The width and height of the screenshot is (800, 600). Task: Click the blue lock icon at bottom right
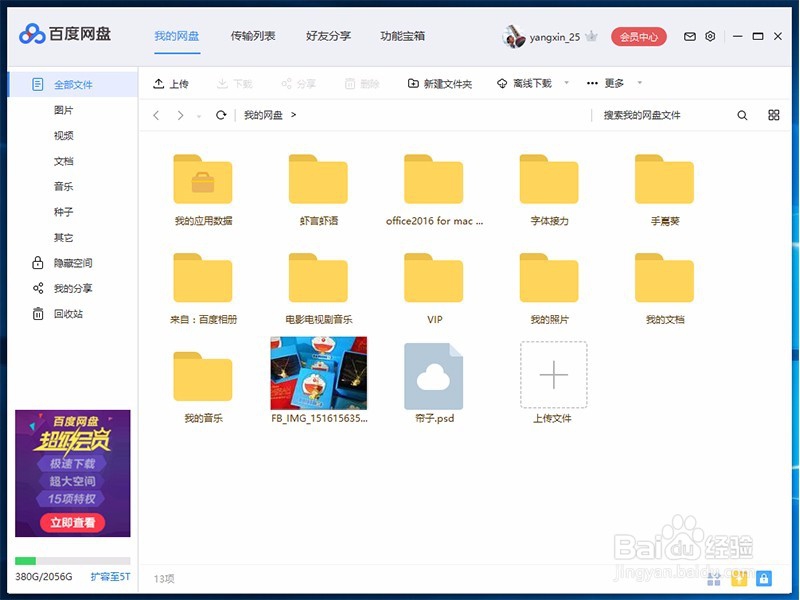click(765, 578)
